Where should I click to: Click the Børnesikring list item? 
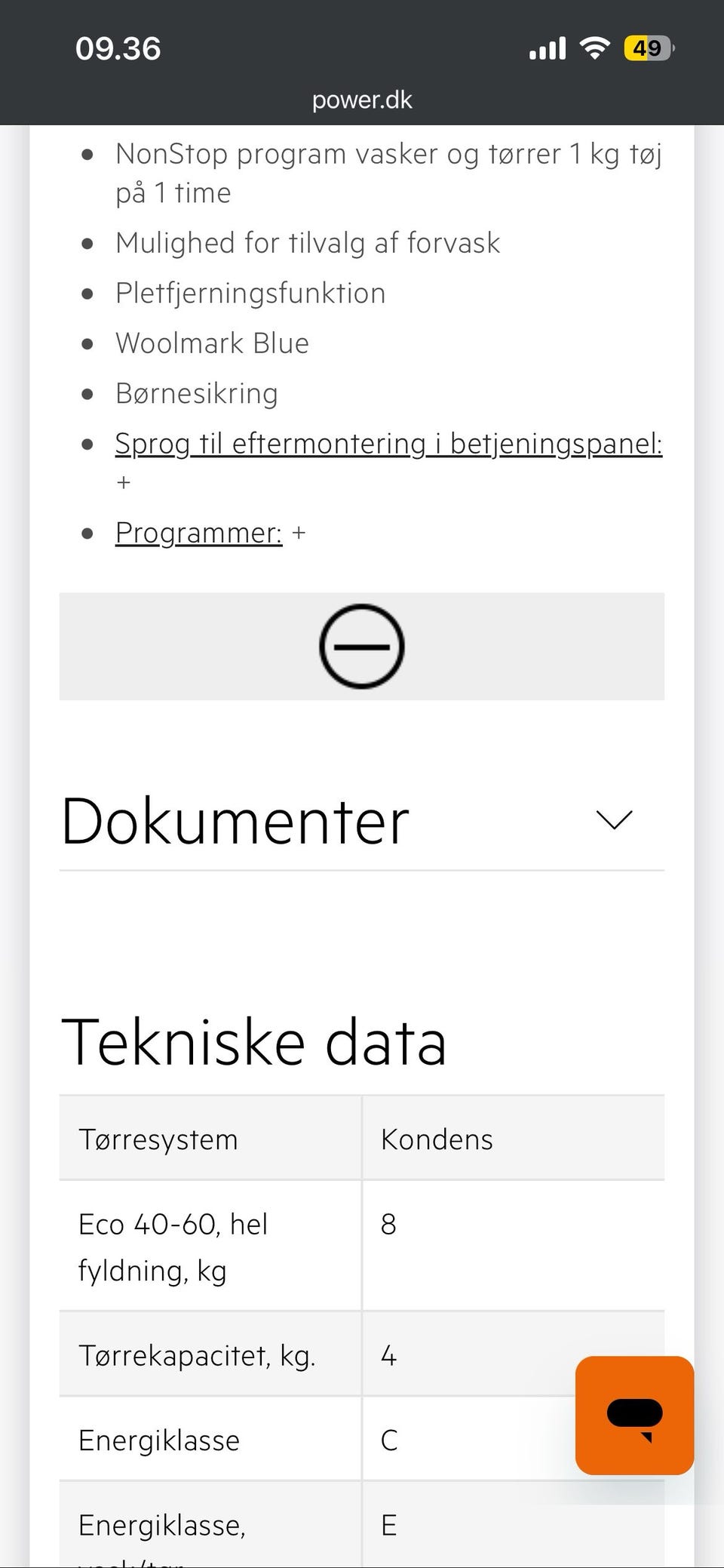196,393
